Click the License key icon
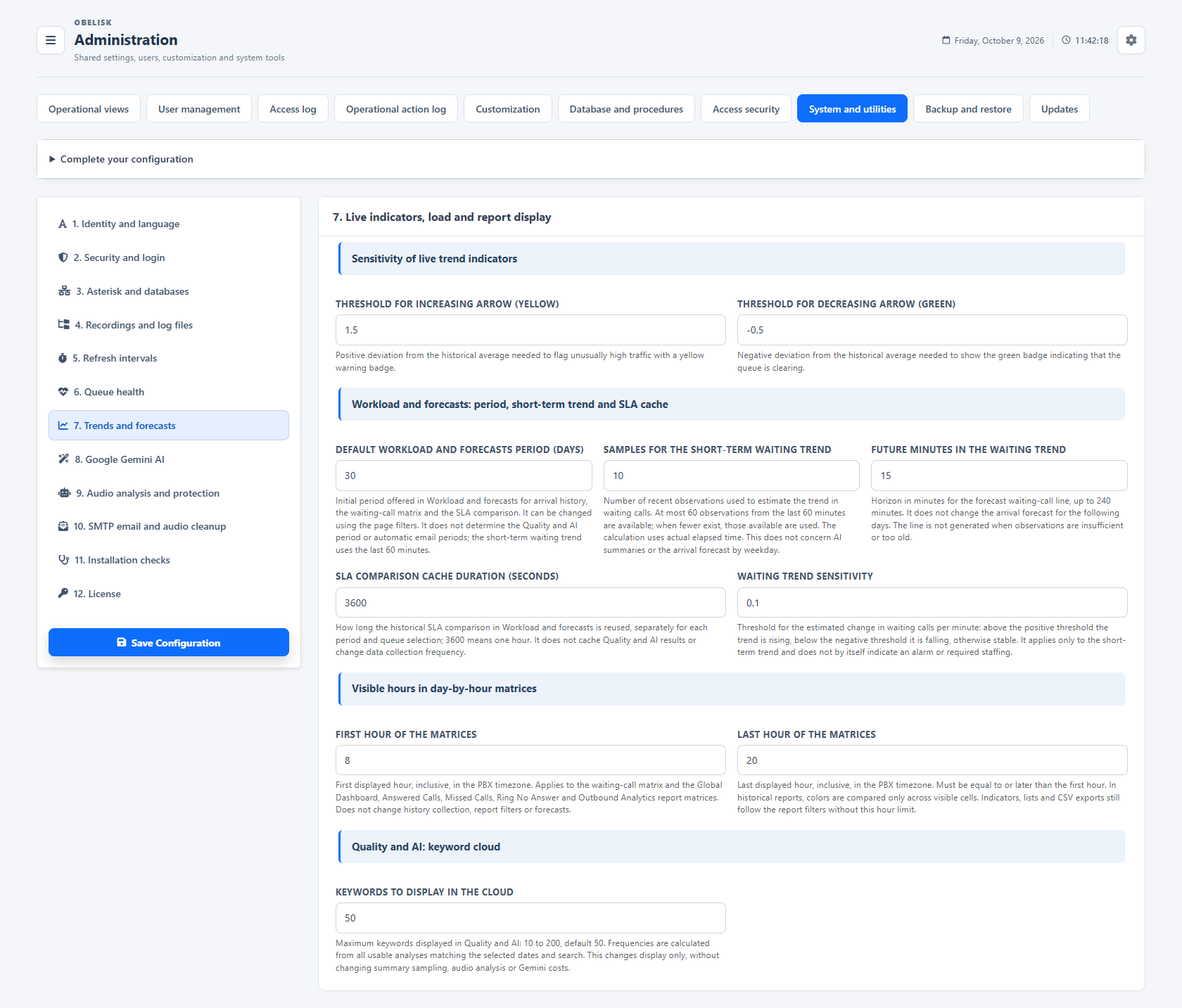Screen dimensions: 1182x1008 tap(63, 594)
